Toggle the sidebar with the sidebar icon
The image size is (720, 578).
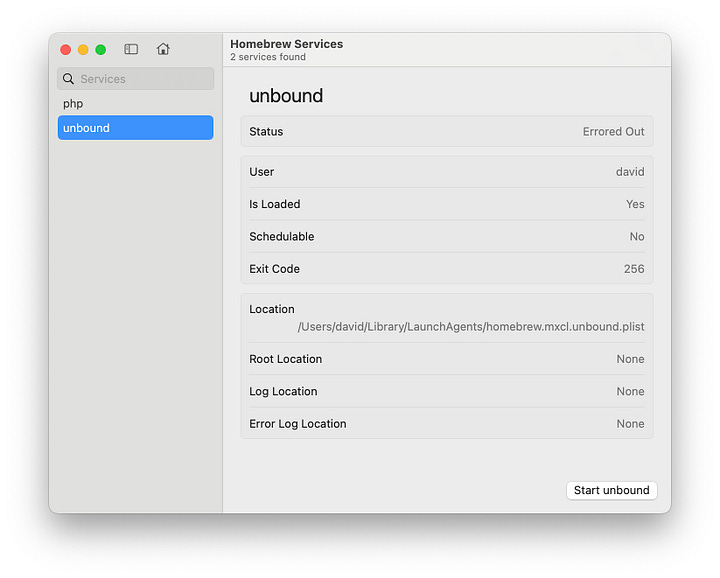click(131, 49)
